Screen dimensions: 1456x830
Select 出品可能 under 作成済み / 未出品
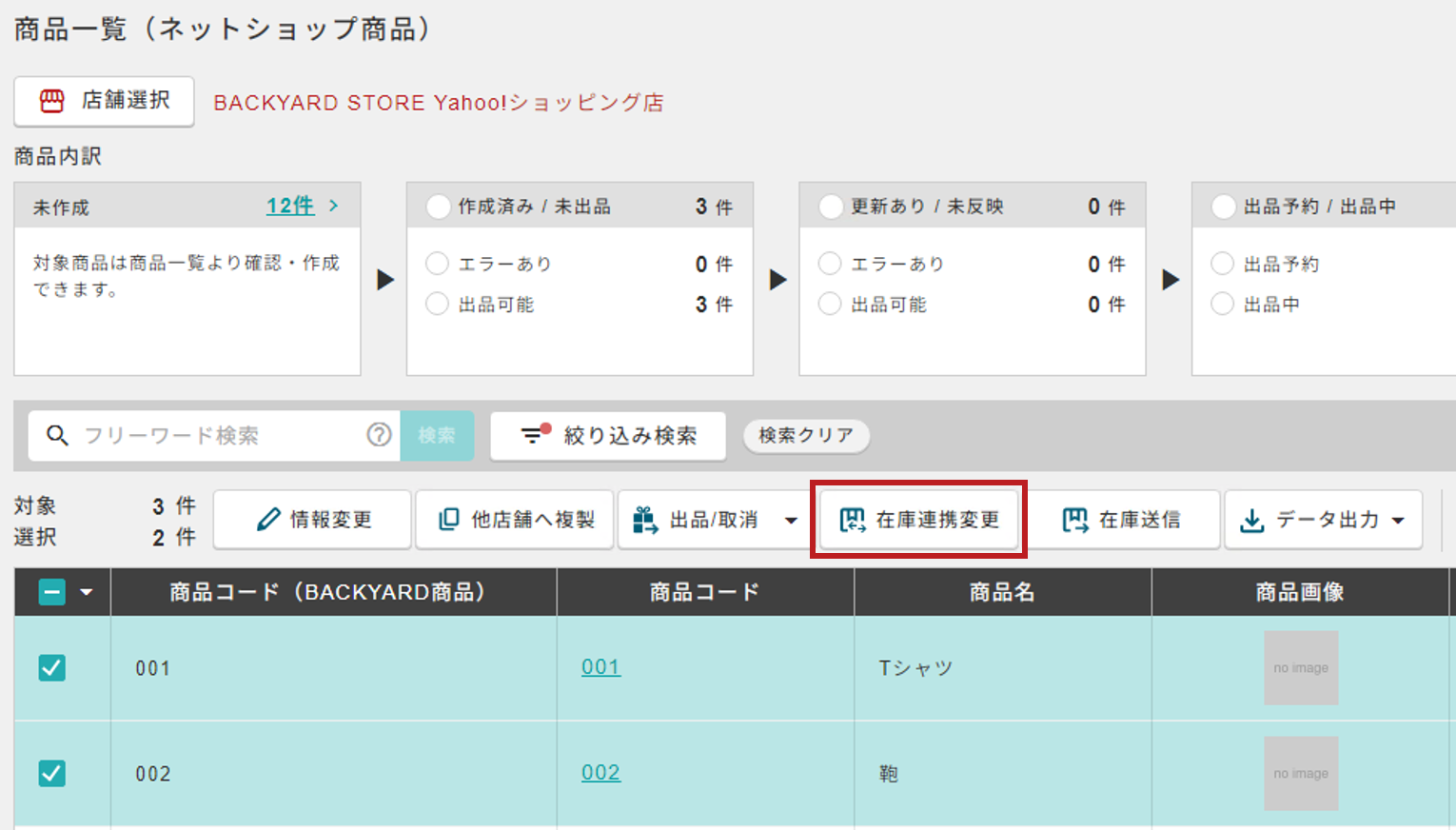point(437,304)
